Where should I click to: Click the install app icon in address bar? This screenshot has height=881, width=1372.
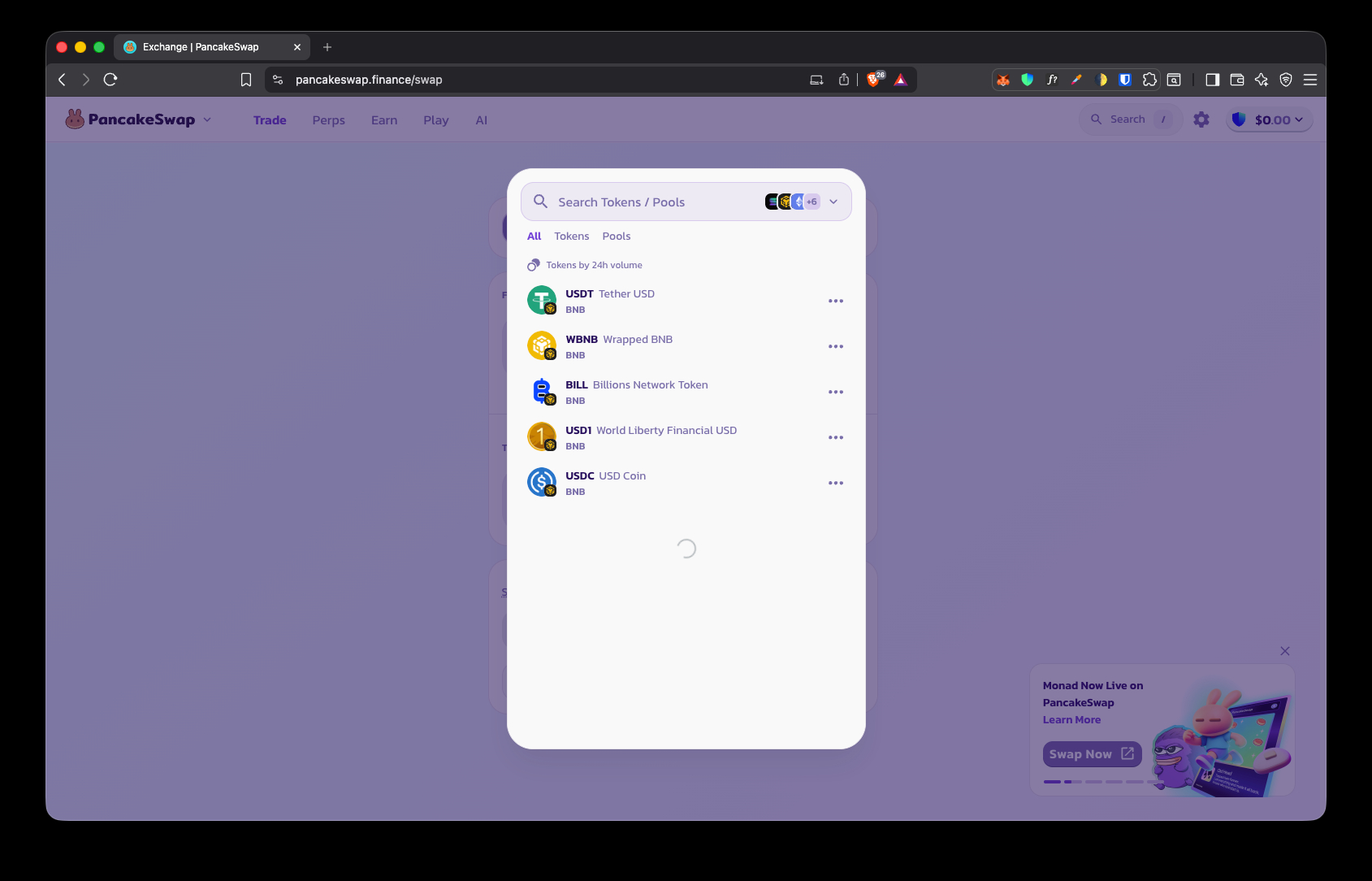tap(816, 80)
